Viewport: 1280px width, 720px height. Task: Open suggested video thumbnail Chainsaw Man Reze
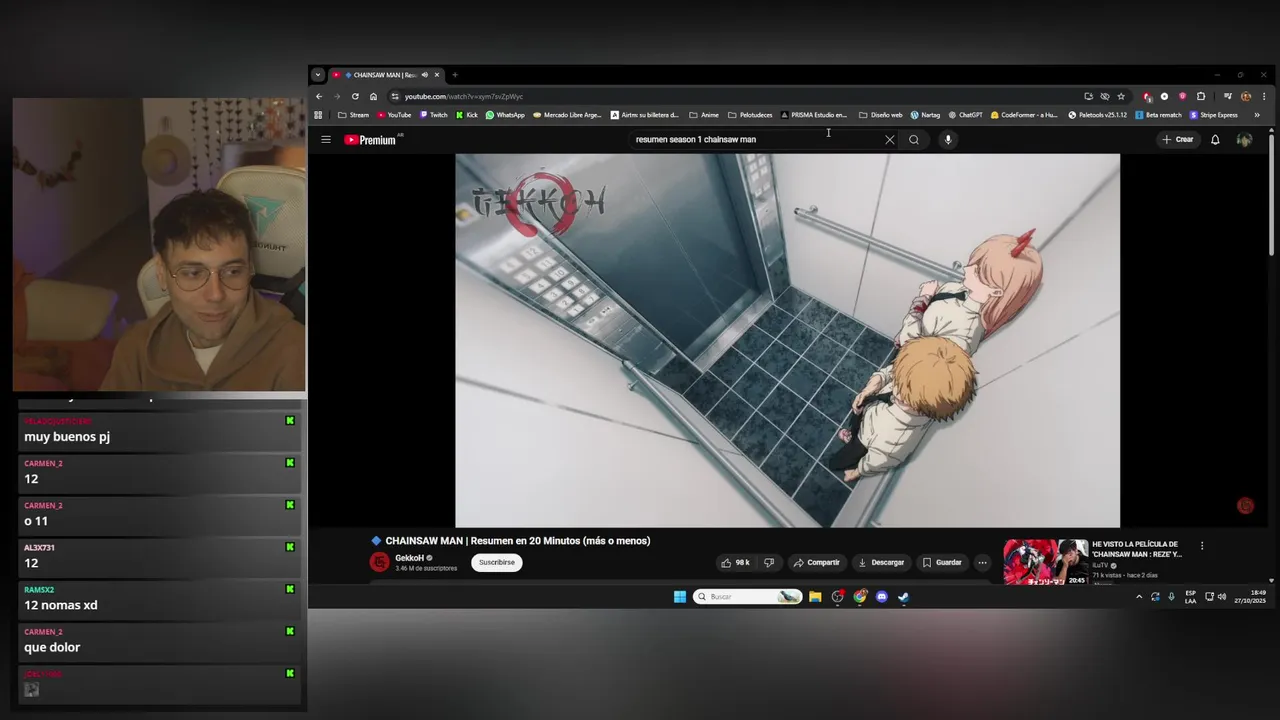point(1045,562)
